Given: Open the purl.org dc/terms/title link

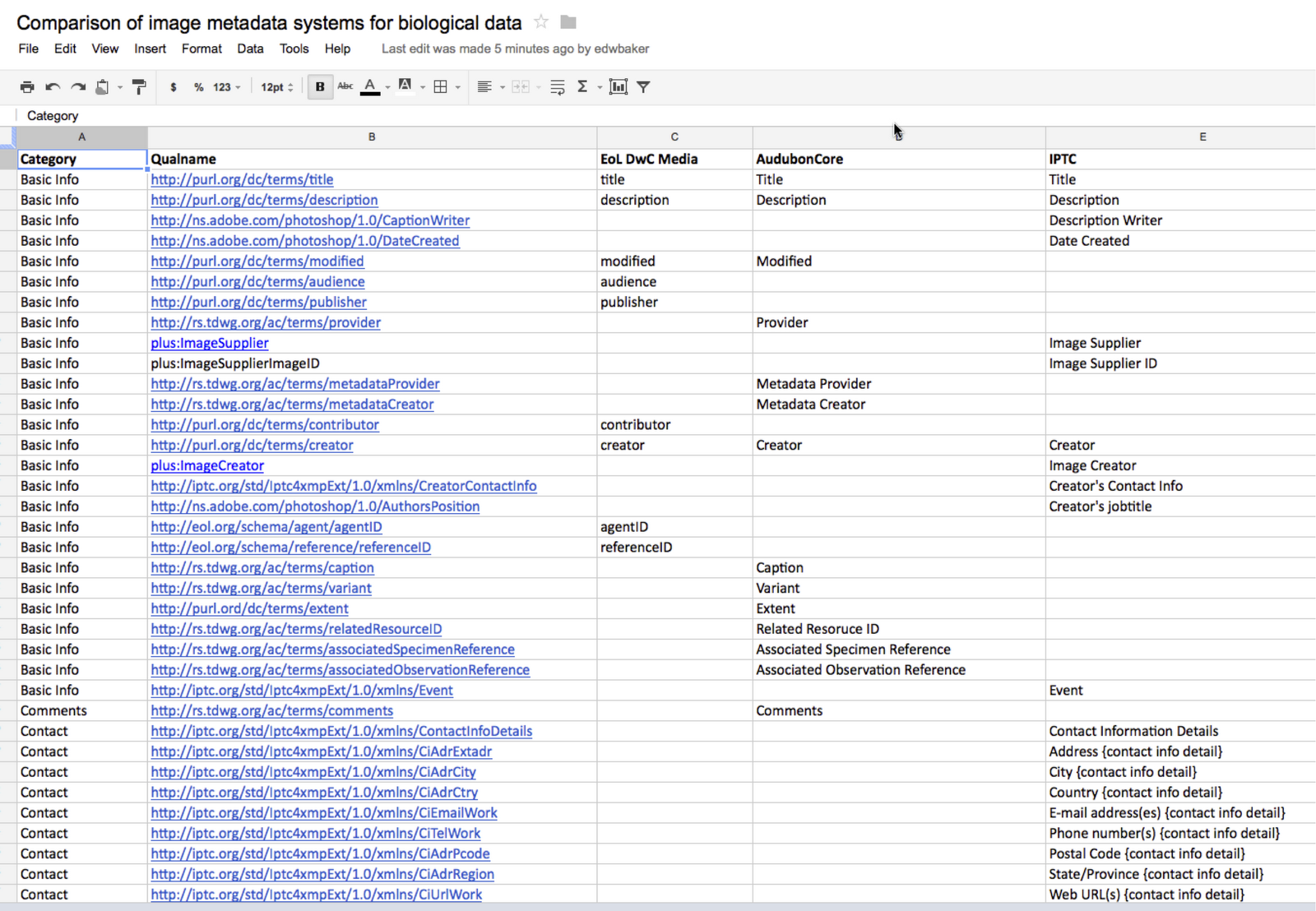Looking at the screenshot, I should point(242,179).
